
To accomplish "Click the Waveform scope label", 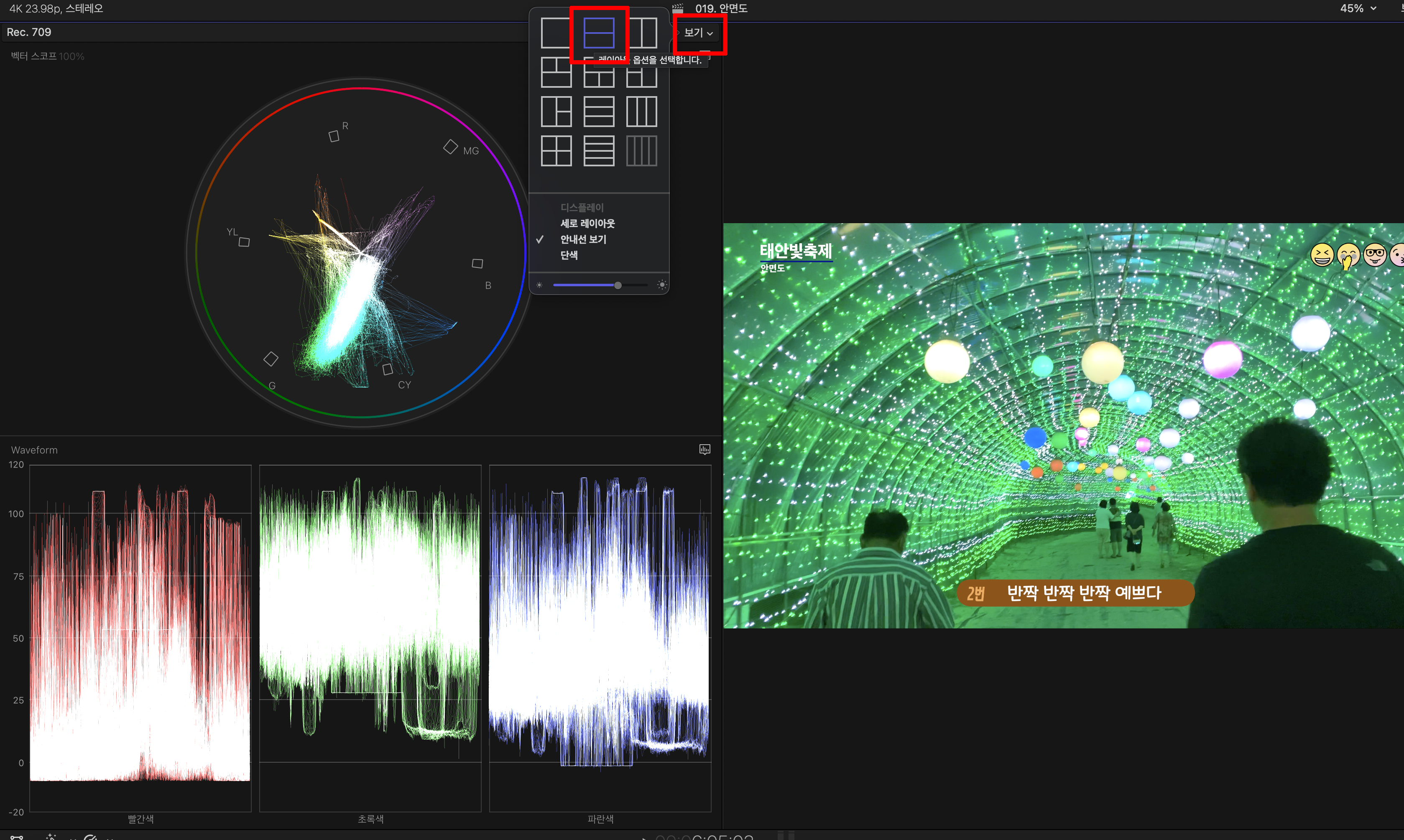I will click(x=34, y=450).
